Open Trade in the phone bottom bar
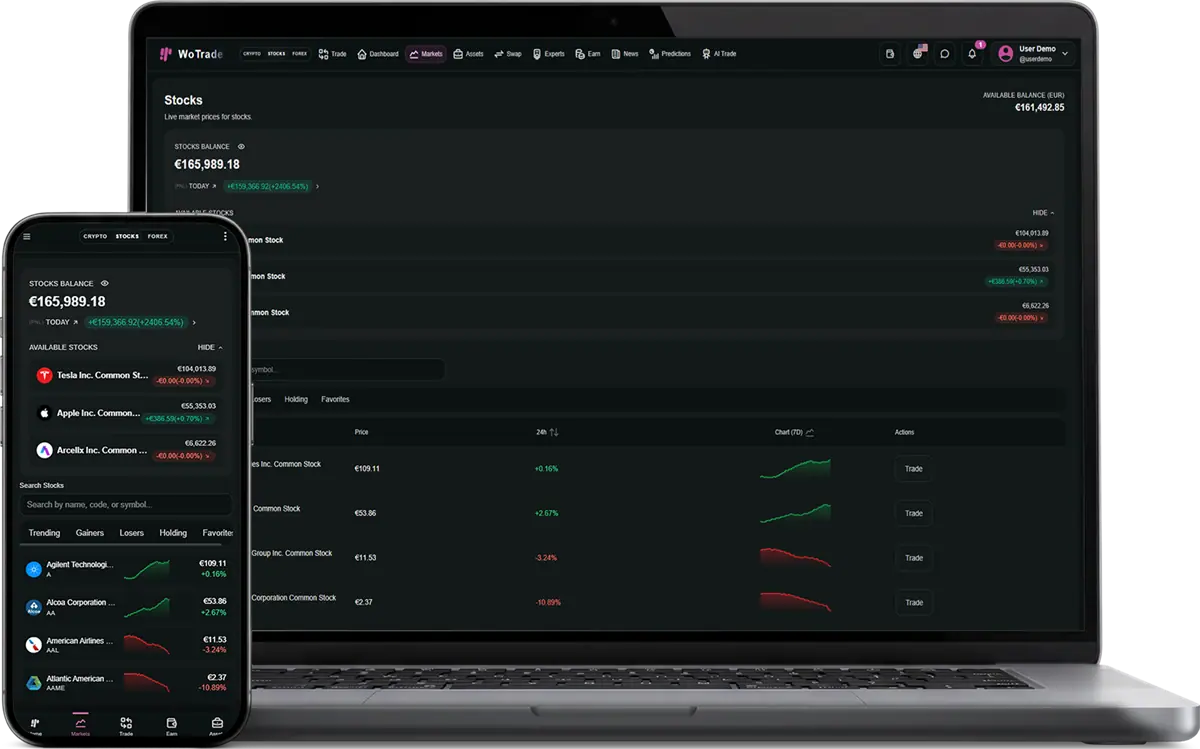Image resolution: width=1200 pixels, height=749 pixels. coord(126,726)
